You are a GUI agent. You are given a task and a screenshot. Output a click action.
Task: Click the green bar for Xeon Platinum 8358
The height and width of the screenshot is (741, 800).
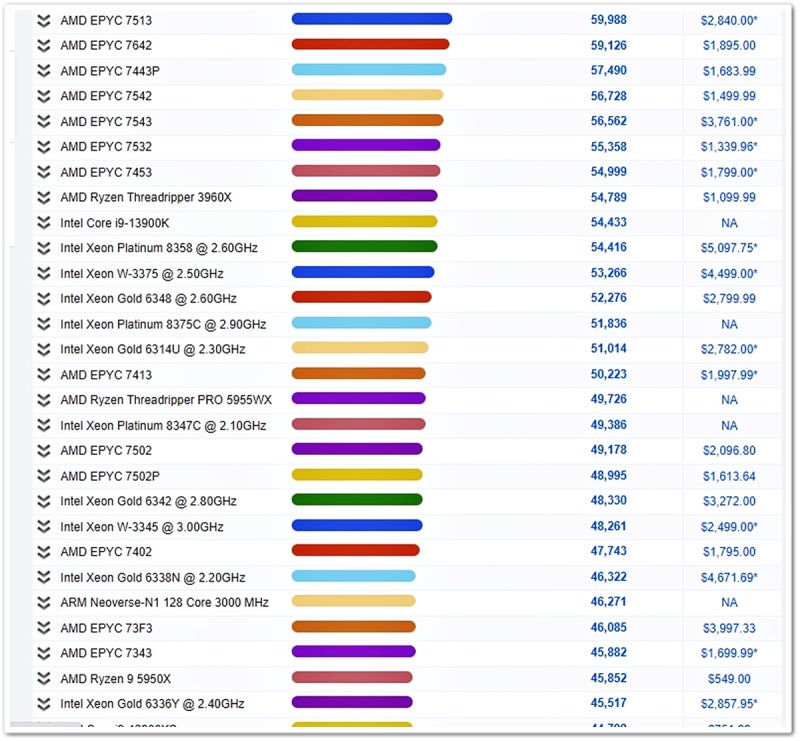pyautogui.click(x=364, y=247)
